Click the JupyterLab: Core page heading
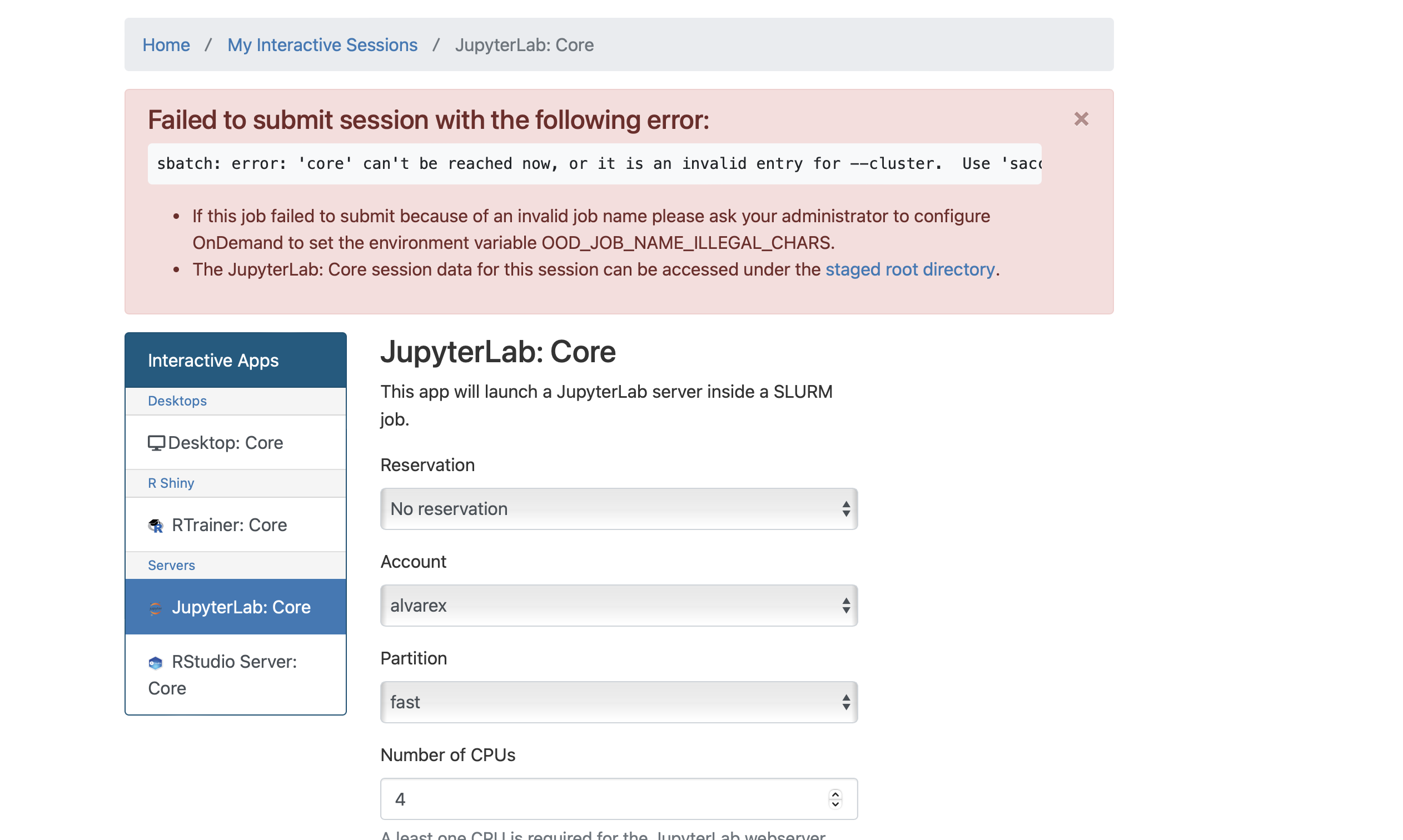 coord(497,352)
